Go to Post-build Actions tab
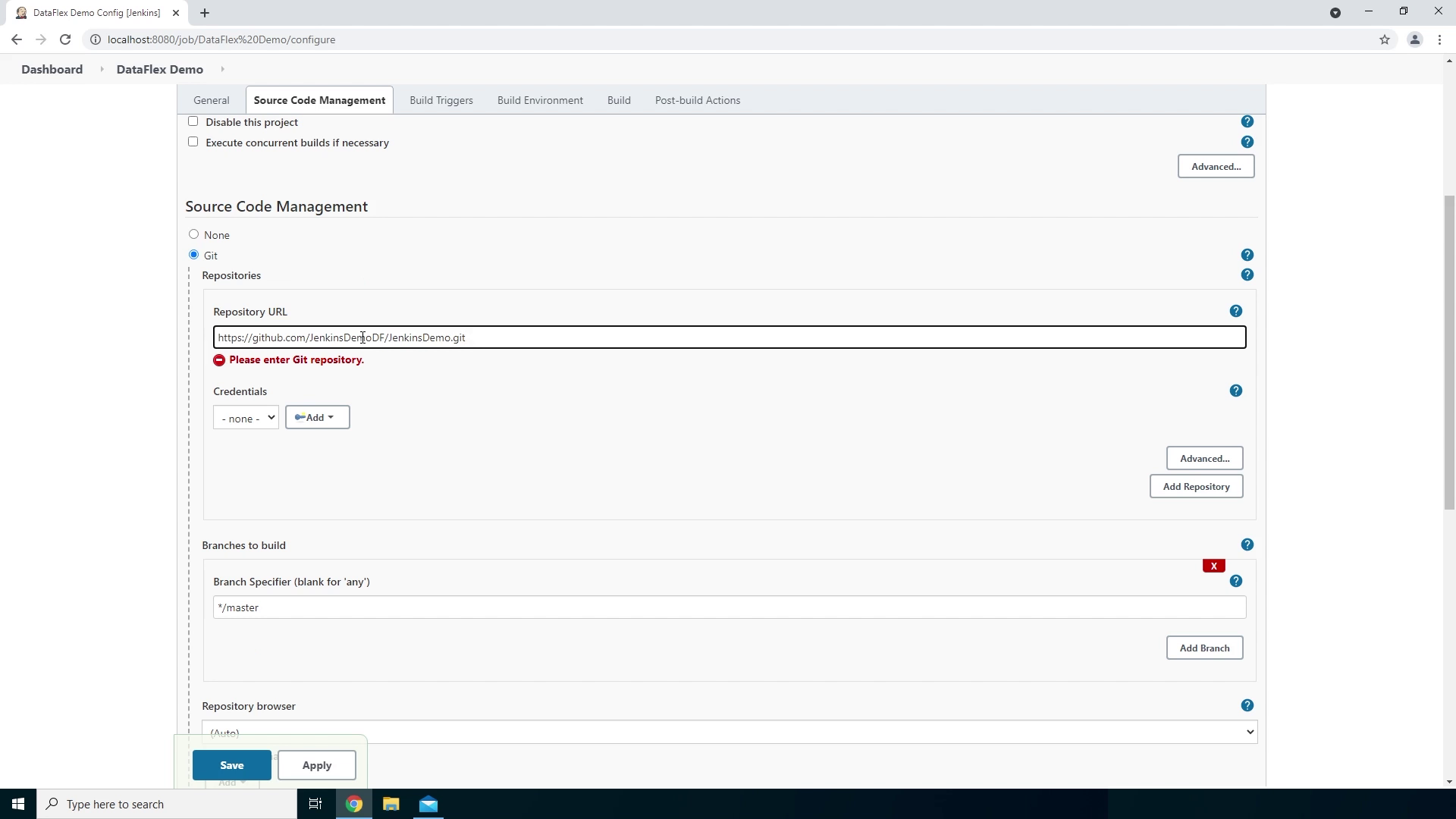Screen dimensions: 1456x819 click(x=697, y=100)
